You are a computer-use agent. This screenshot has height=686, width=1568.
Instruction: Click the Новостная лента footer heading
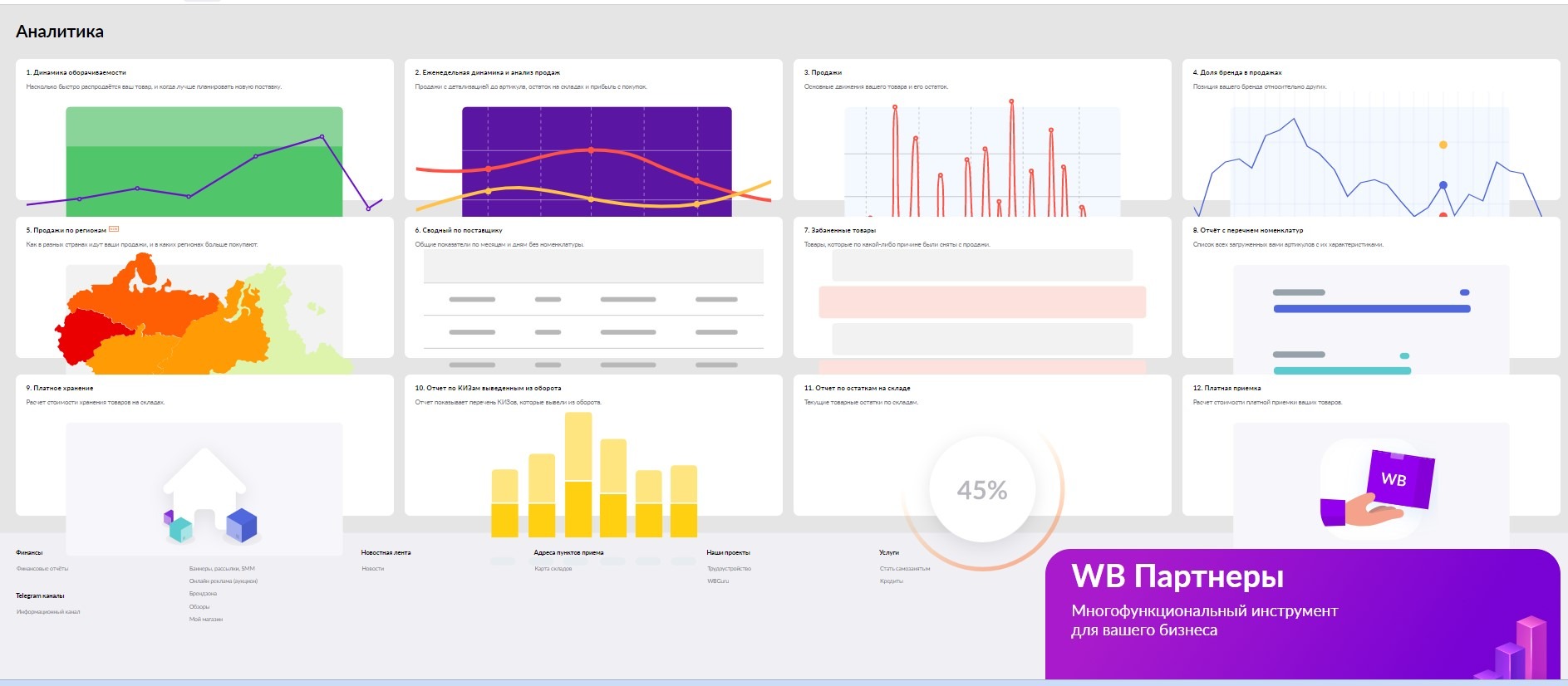386,552
